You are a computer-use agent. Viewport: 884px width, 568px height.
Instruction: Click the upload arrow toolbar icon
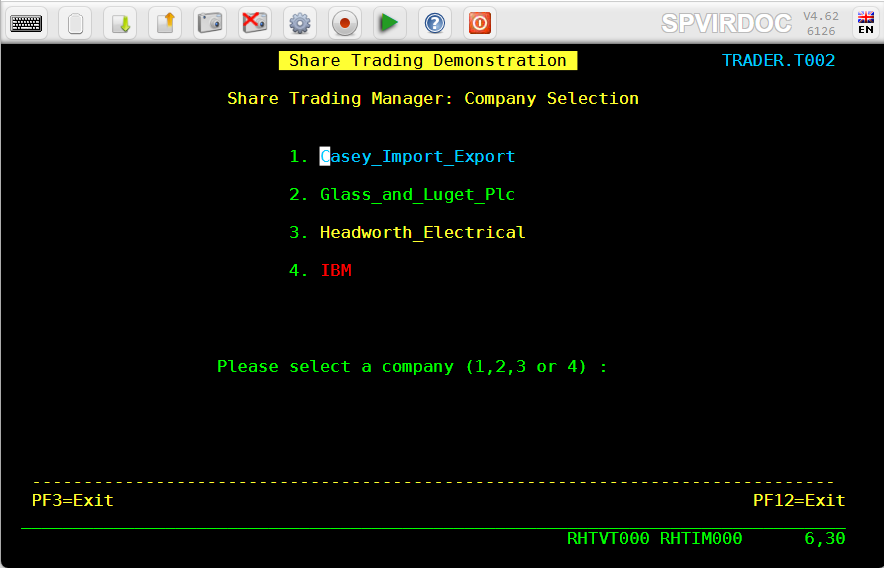[165, 23]
